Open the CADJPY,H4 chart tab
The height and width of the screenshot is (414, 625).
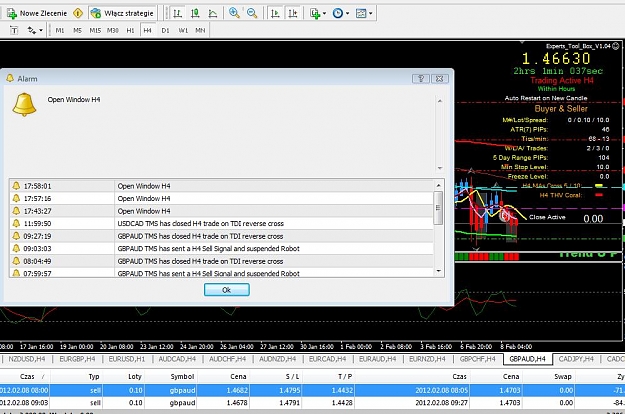[x=576, y=359]
